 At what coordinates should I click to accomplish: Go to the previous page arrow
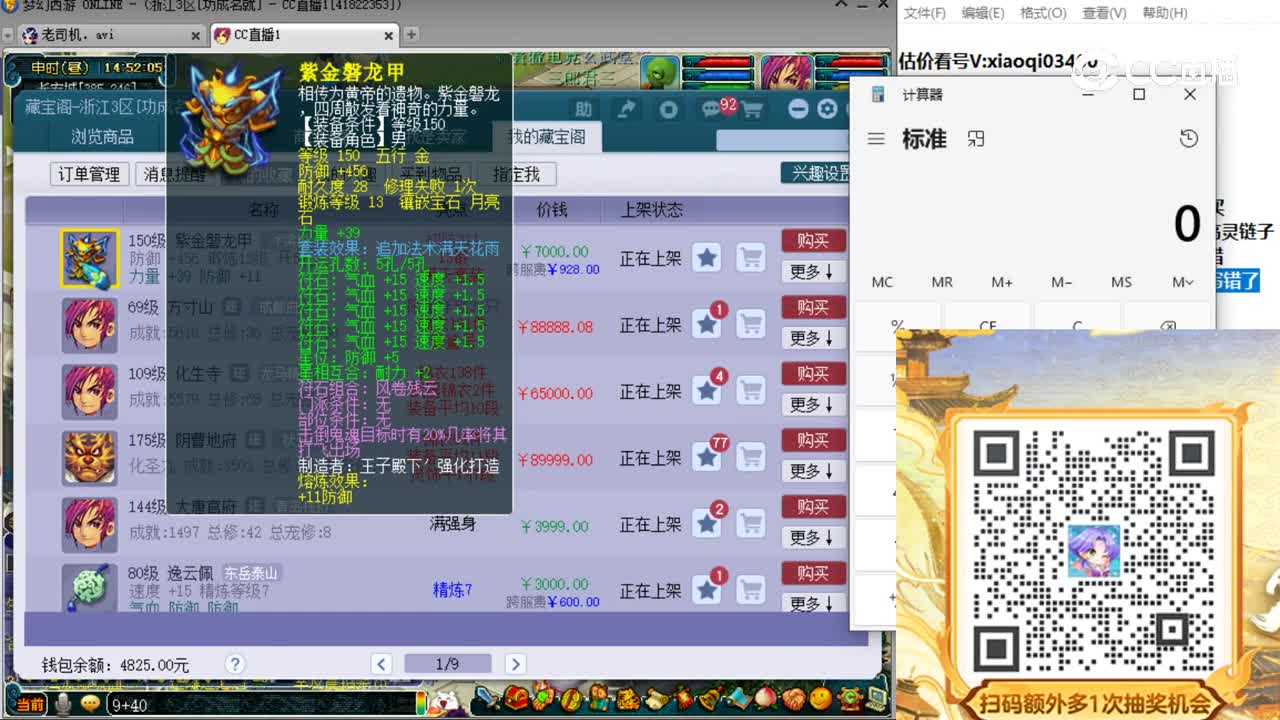[381, 664]
